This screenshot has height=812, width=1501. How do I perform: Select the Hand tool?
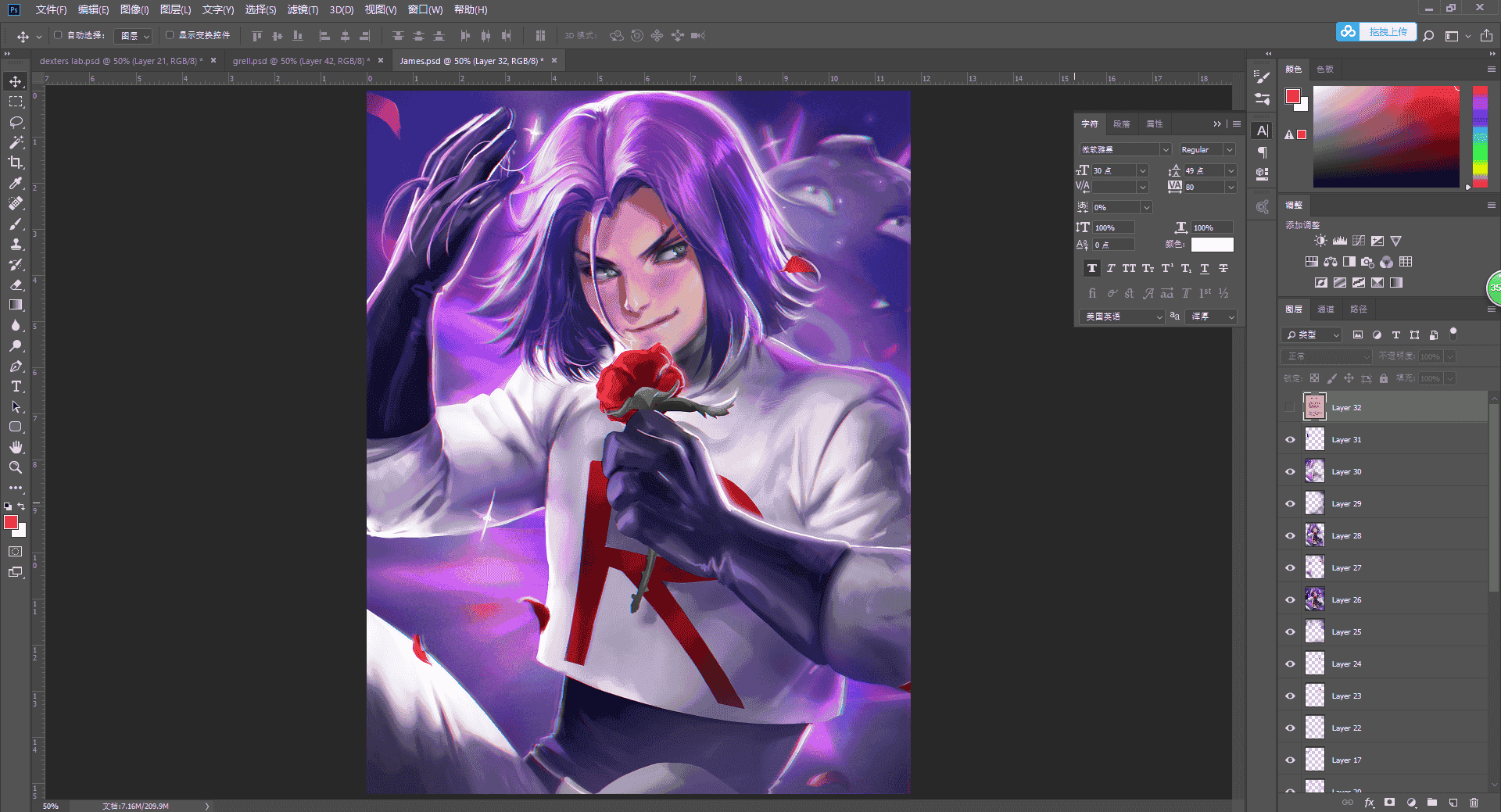pos(16,447)
